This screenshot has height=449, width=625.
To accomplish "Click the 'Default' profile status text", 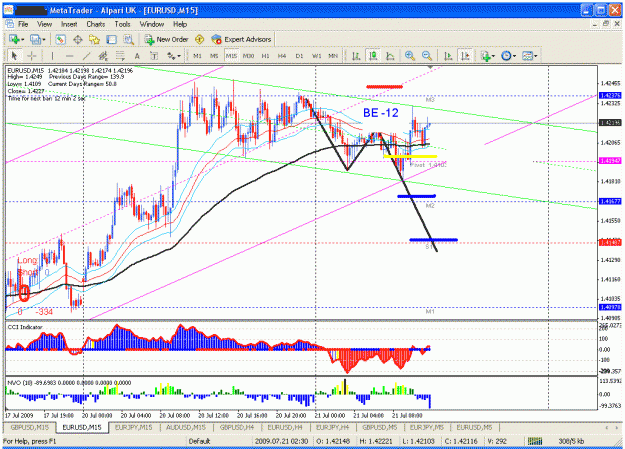I will (199, 441).
